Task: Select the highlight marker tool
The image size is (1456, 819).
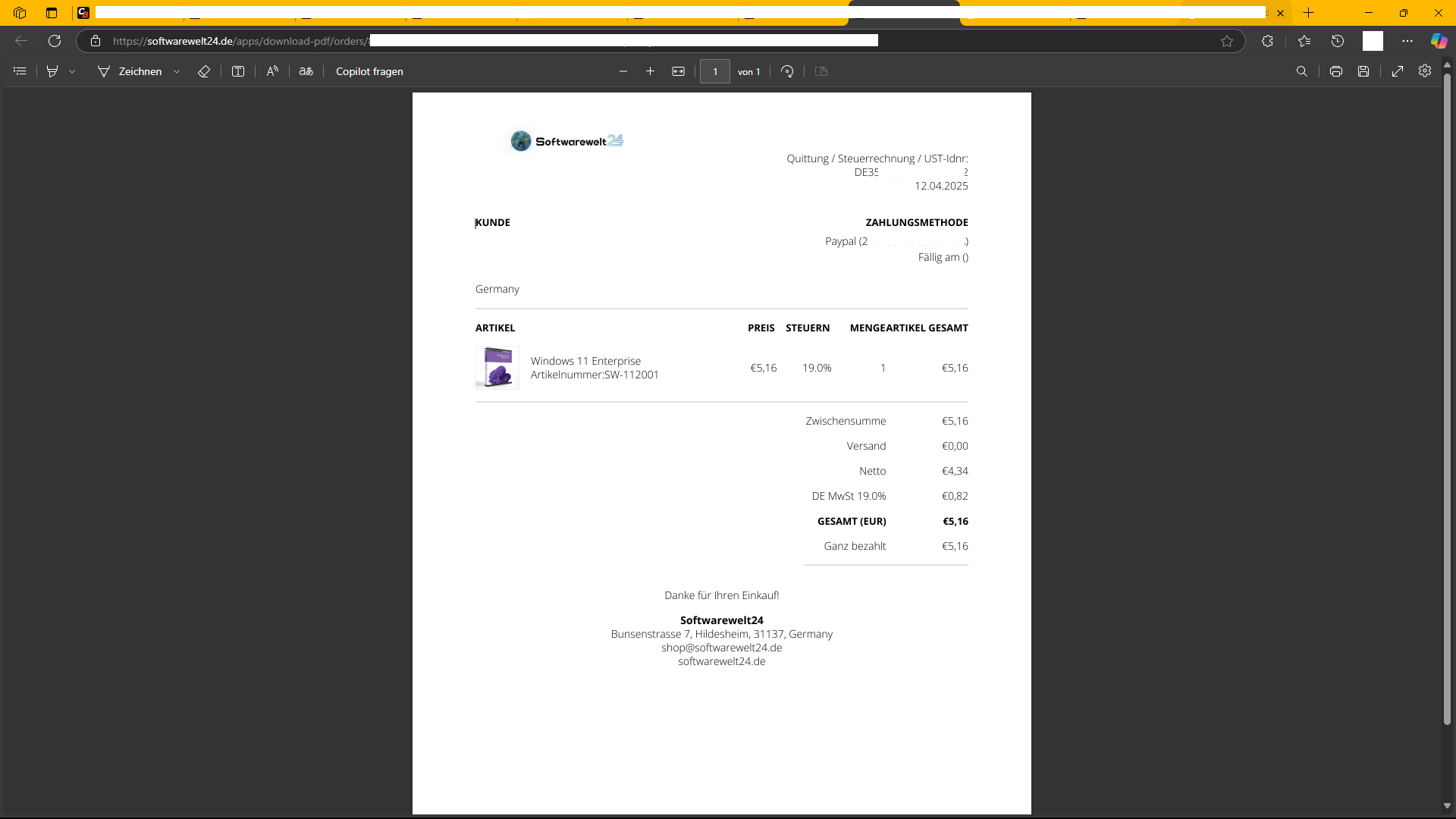Action: pos(52,71)
